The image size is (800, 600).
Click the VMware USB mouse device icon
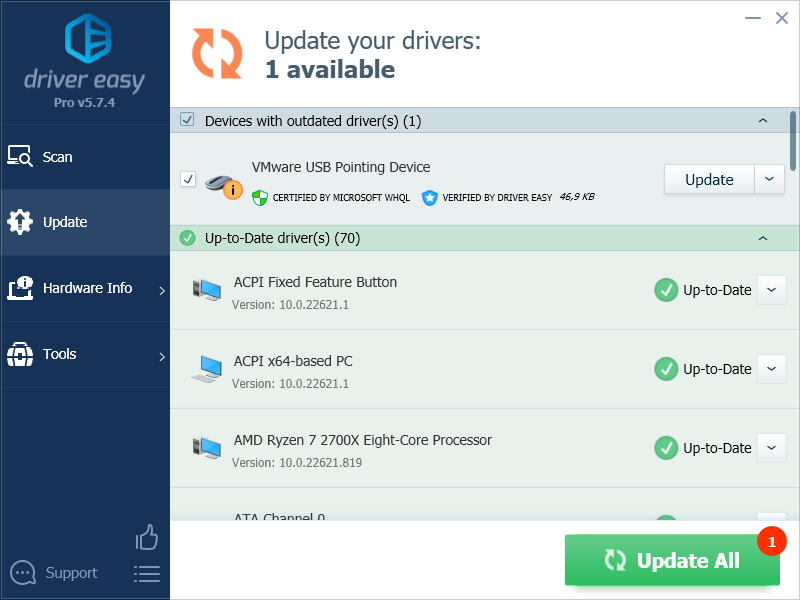pos(223,185)
